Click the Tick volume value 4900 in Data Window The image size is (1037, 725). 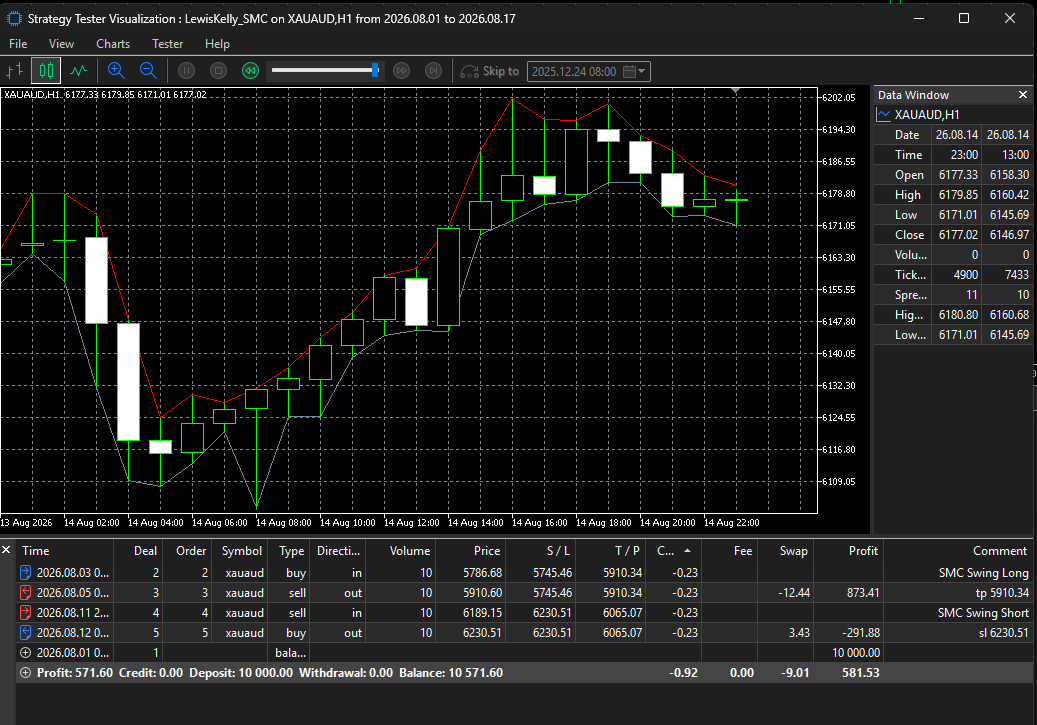pos(966,275)
